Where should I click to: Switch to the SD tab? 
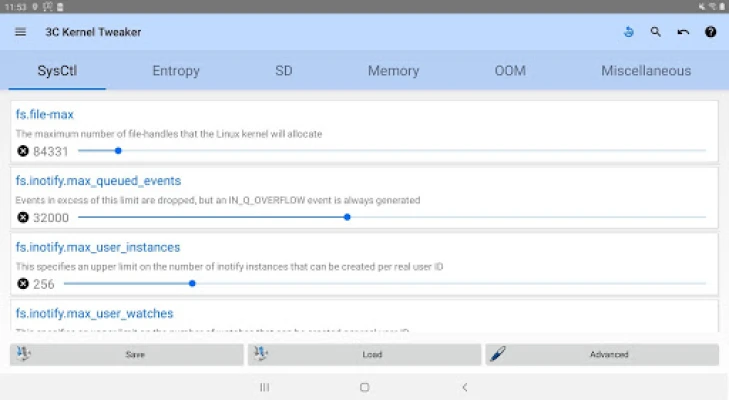[284, 71]
